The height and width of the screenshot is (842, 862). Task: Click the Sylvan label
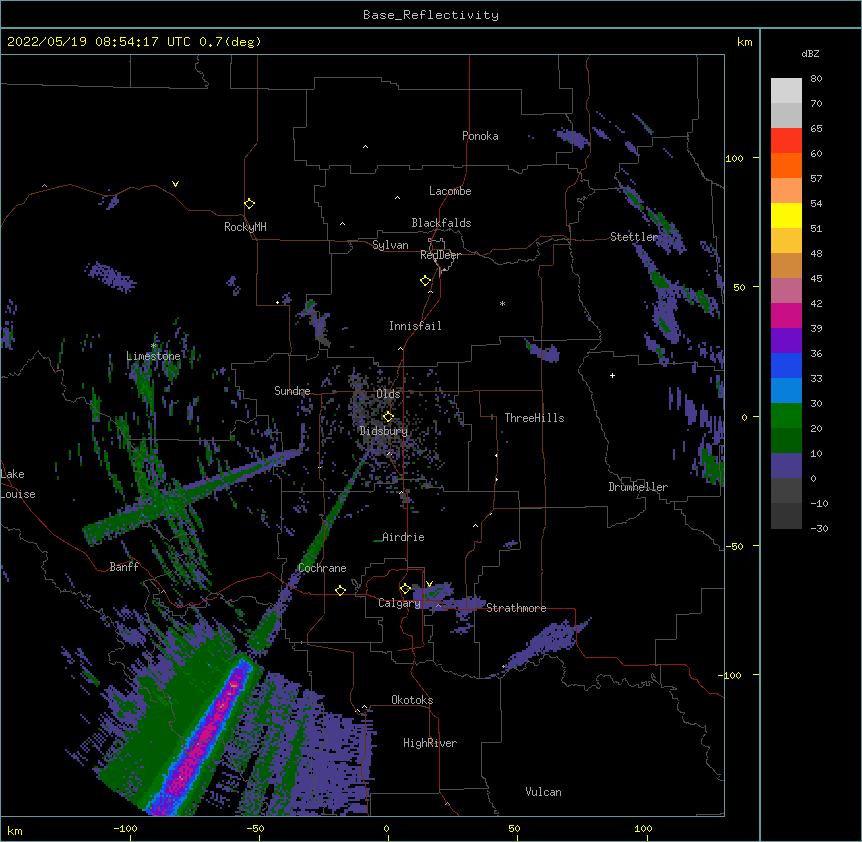point(390,245)
